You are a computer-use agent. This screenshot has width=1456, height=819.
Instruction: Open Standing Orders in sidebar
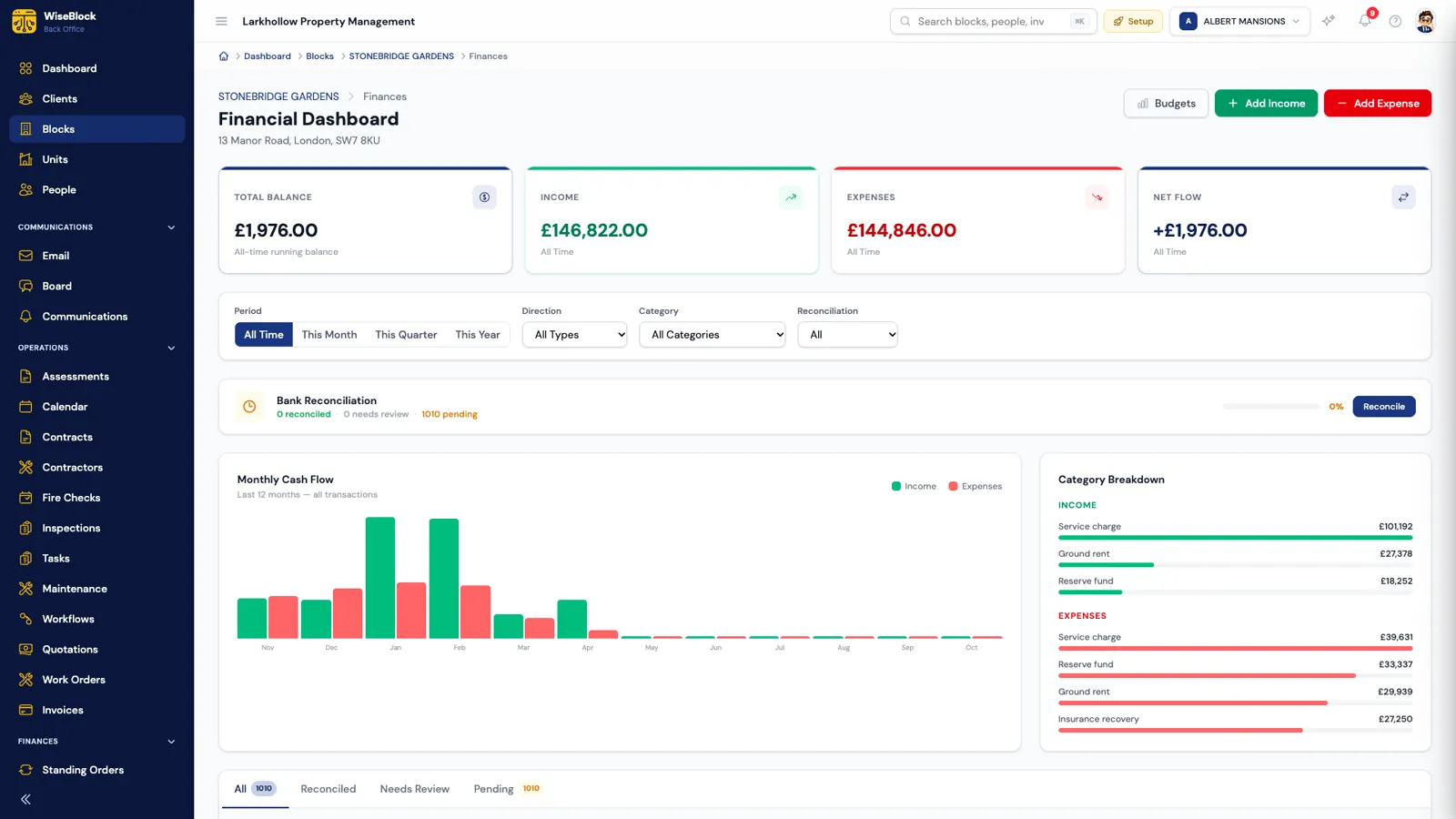[x=96, y=770]
